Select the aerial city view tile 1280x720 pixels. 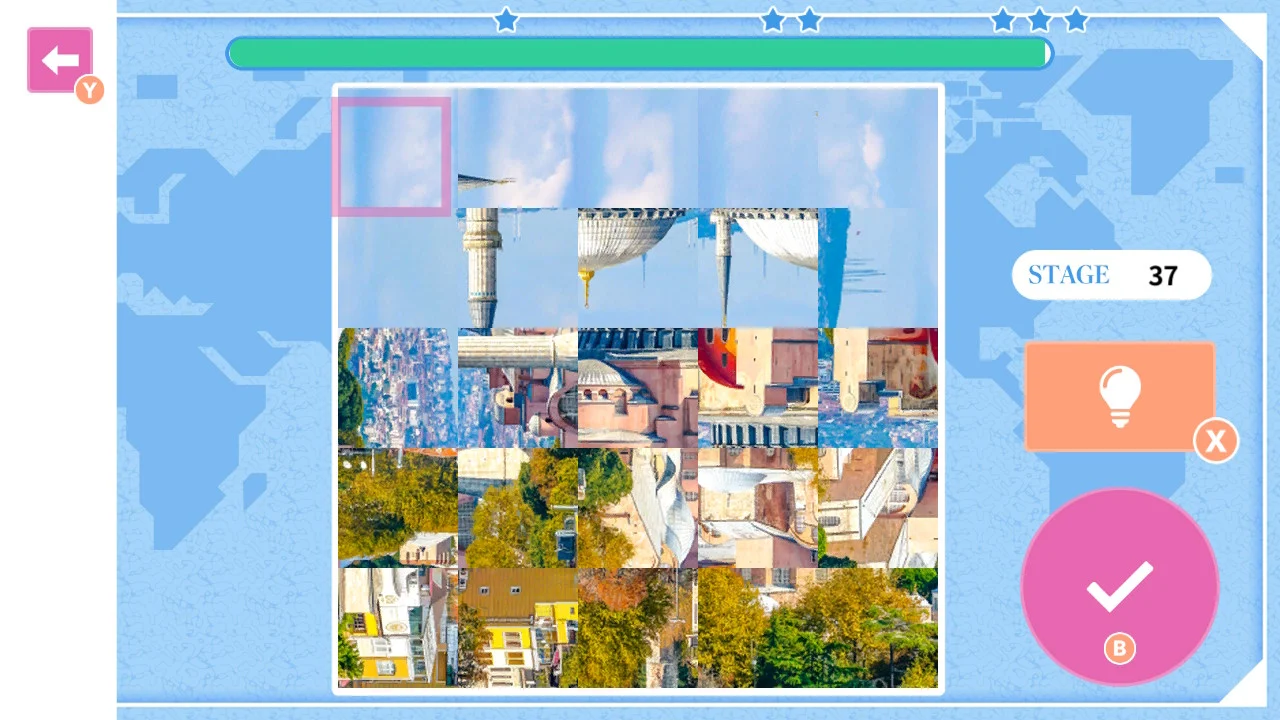pyautogui.click(x=397, y=388)
